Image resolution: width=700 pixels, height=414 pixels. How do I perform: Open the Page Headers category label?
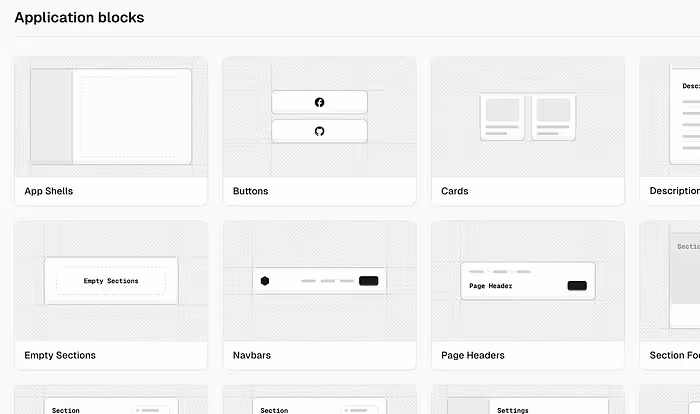(x=473, y=355)
